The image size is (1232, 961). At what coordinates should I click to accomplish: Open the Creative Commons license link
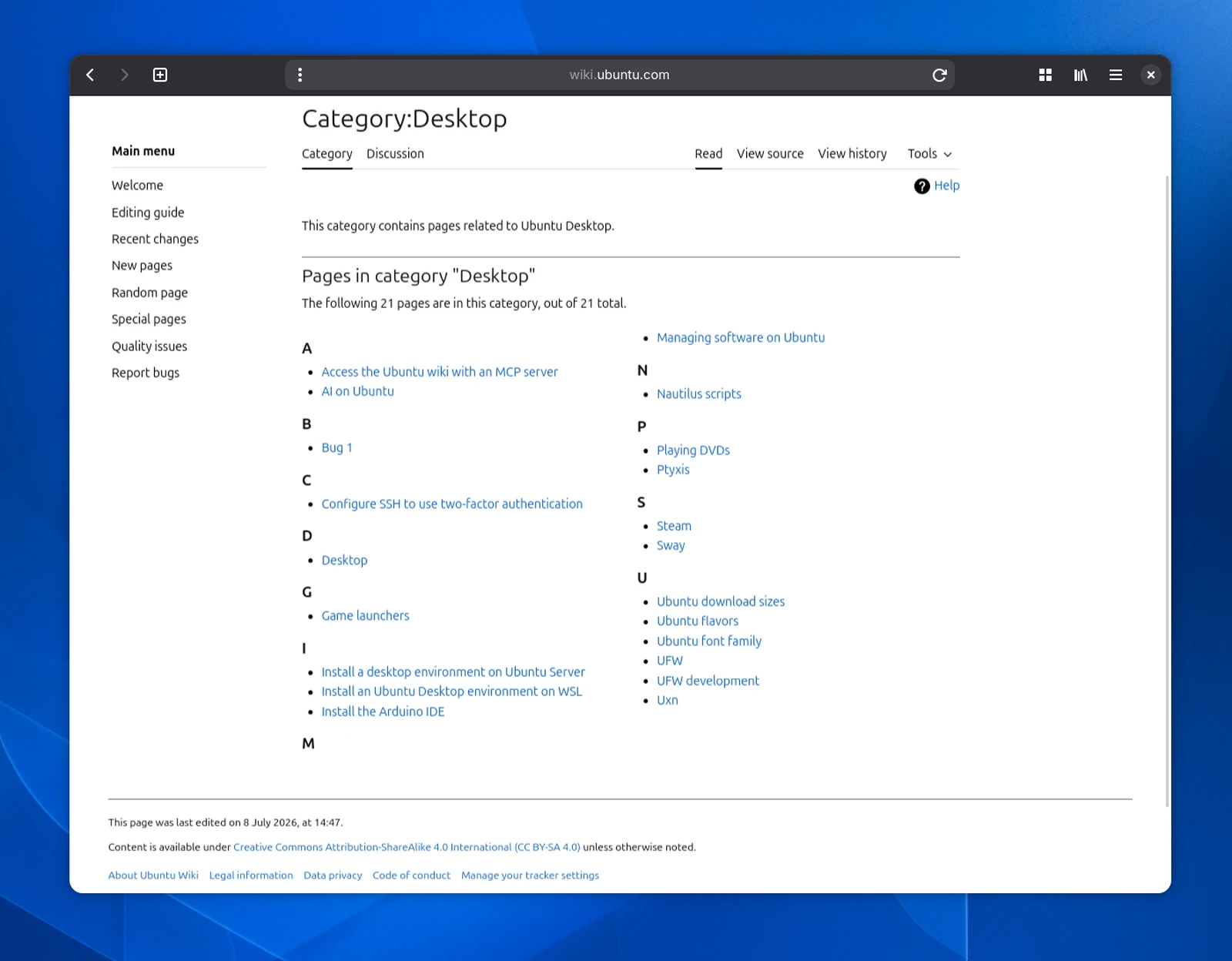(407, 847)
